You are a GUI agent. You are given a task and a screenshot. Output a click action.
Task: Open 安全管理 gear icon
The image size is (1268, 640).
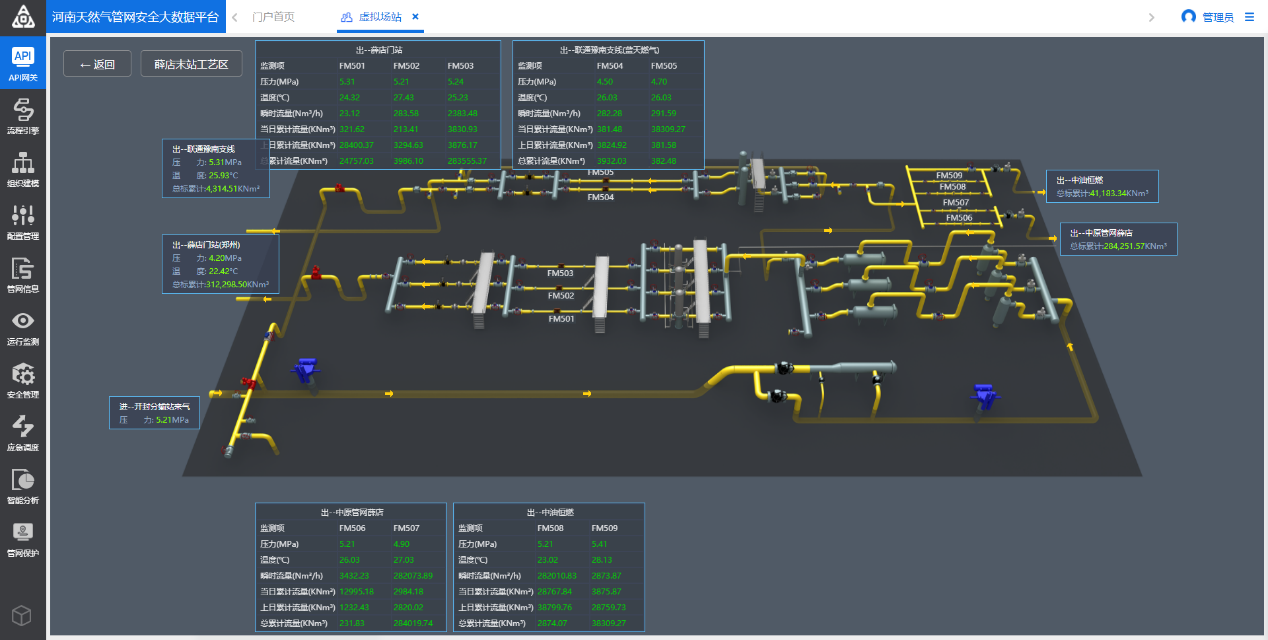(22, 380)
